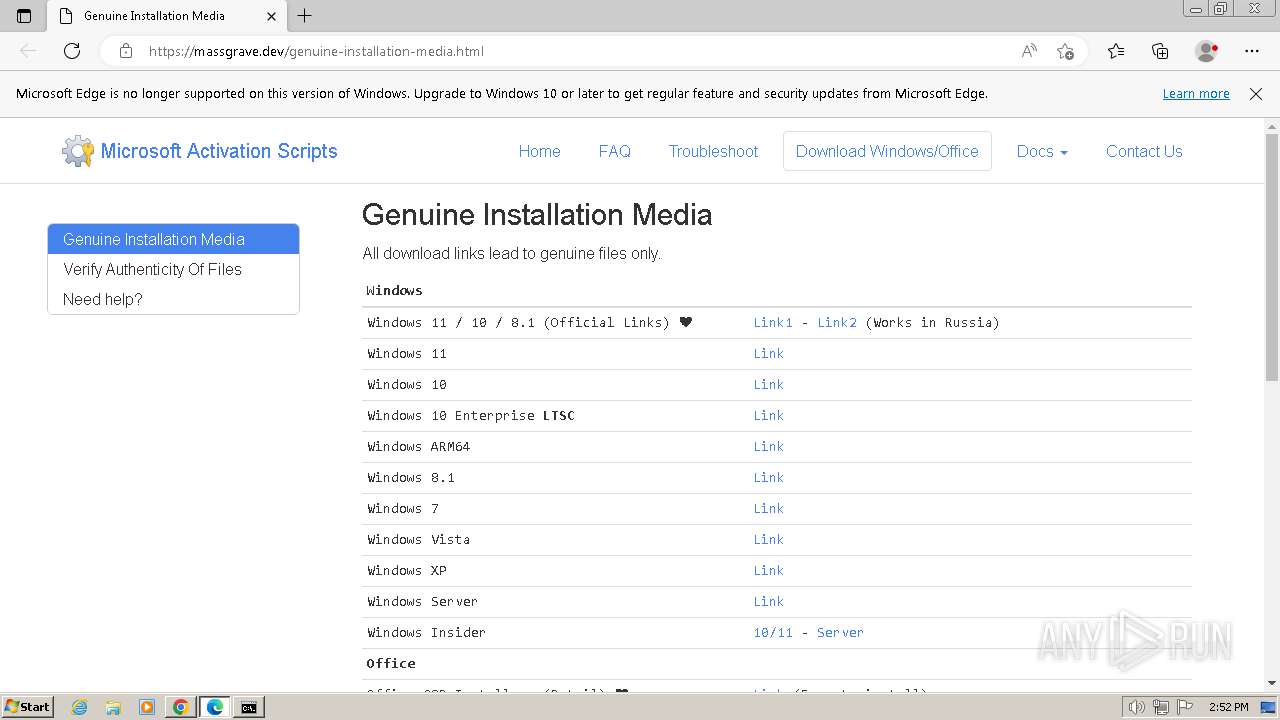Click the profile avatar icon
This screenshot has width=1280, height=720.
click(1207, 51)
